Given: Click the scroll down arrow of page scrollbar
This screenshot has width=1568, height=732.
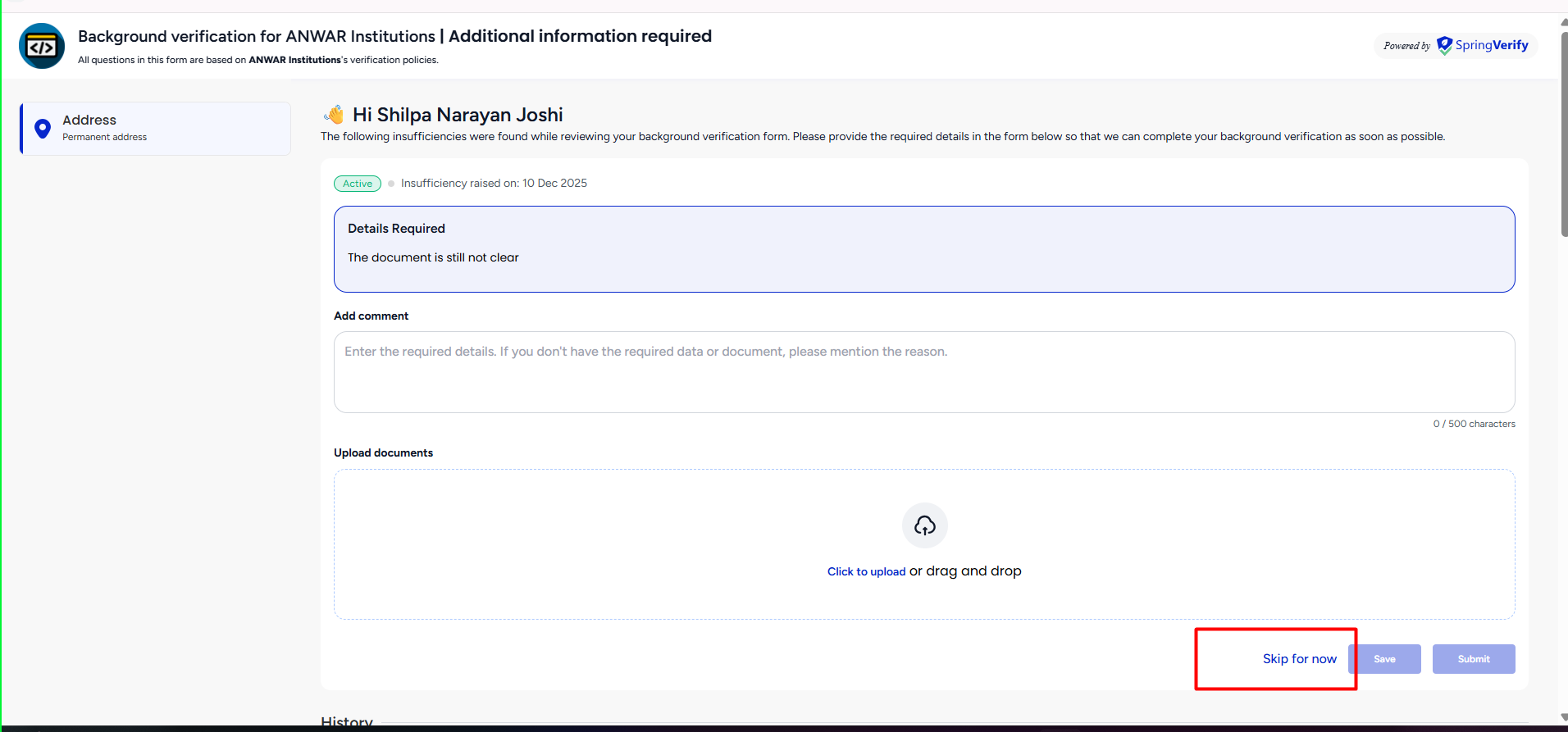Looking at the screenshot, I should (x=1563, y=717).
